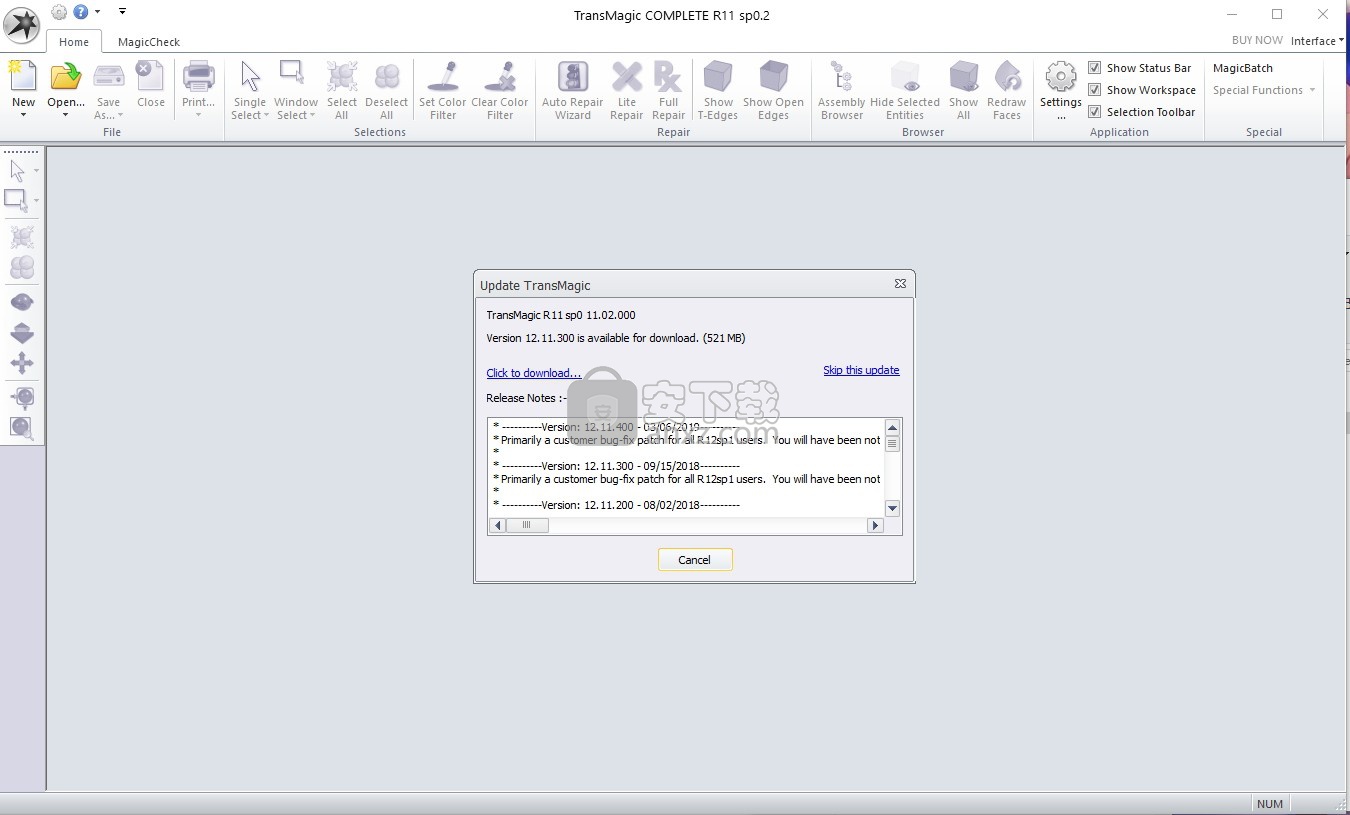The height and width of the screenshot is (815, 1350).
Task: Click BUY NOW in the top bar
Action: (x=1257, y=40)
